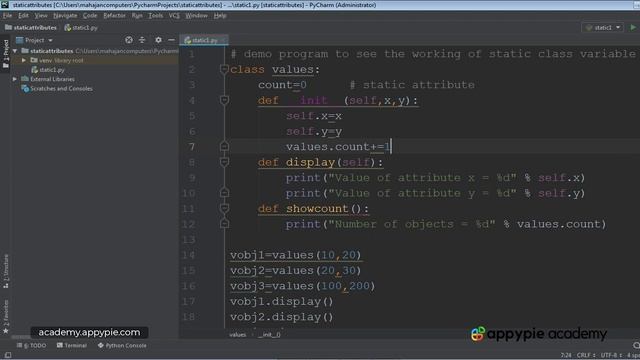Fold the display method on line 8
This screenshot has height=360, width=640.
[x=224, y=162]
